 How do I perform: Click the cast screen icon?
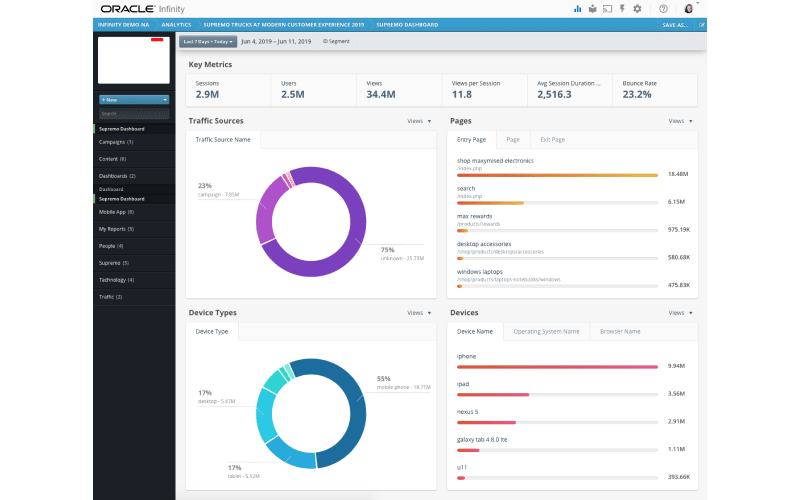pos(607,8)
